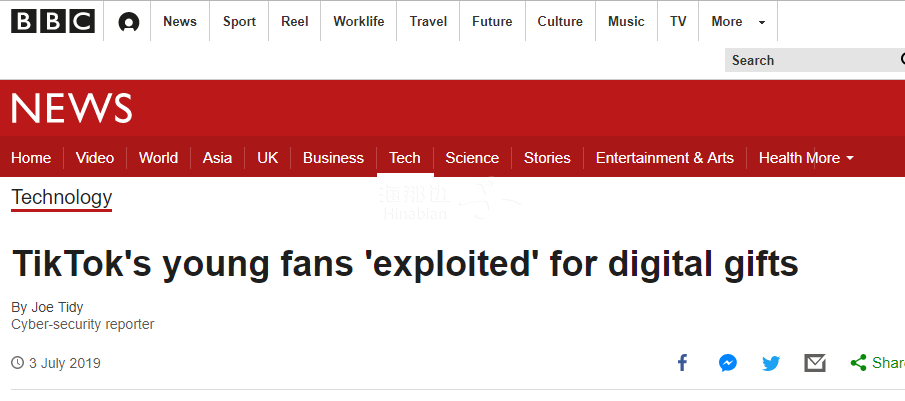905x401 pixels.
Task: Open Entertainment & Arts section
Action: tap(664, 158)
